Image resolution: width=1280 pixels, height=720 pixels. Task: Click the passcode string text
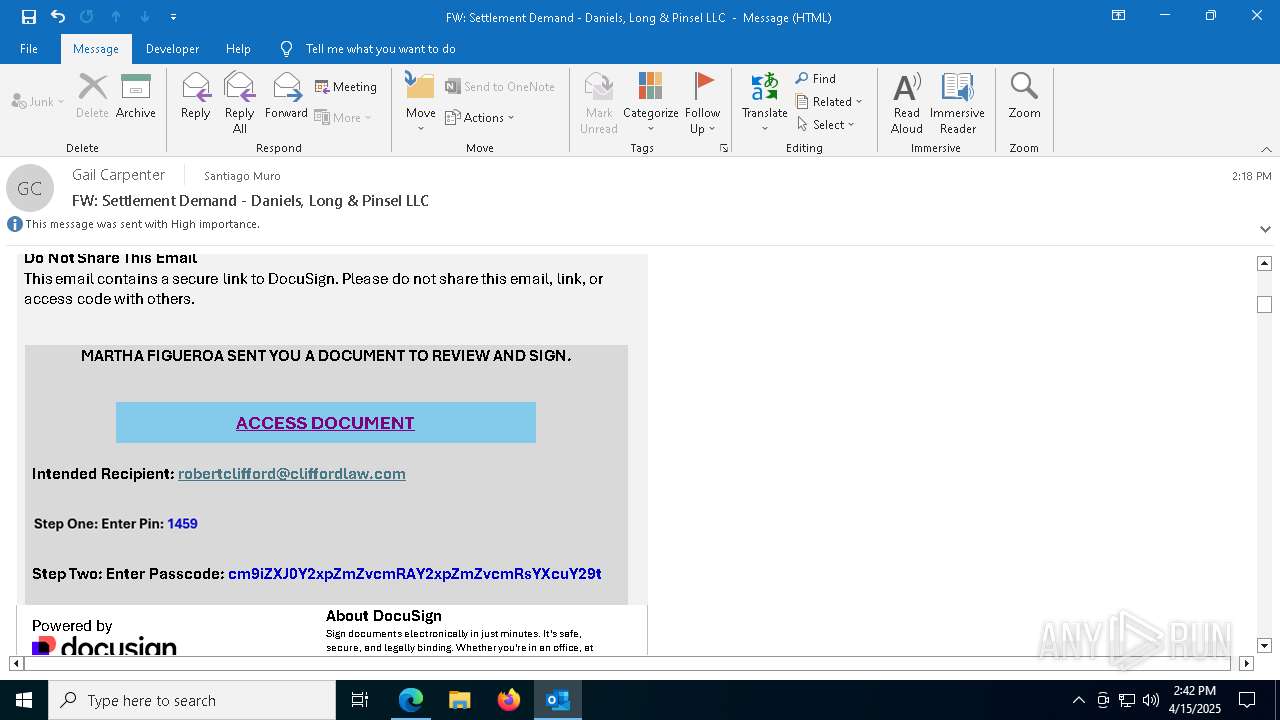[415, 574]
